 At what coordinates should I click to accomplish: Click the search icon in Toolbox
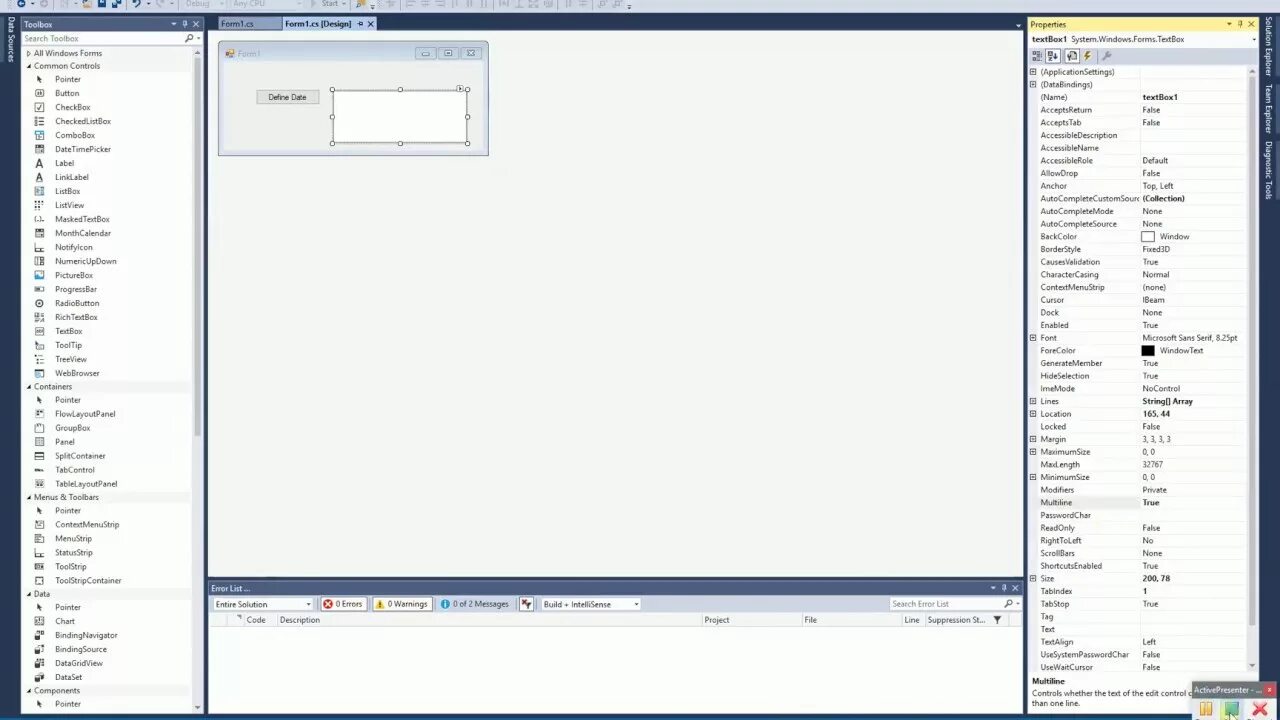pyautogui.click(x=189, y=37)
